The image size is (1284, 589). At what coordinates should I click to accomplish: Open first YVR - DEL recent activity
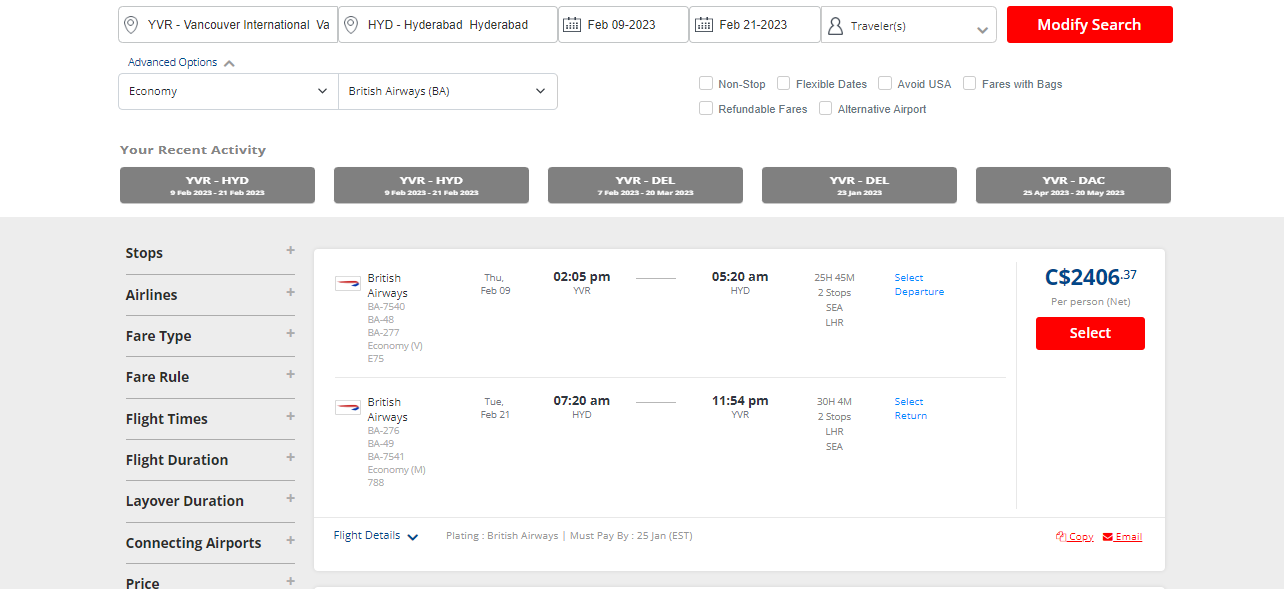click(645, 185)
